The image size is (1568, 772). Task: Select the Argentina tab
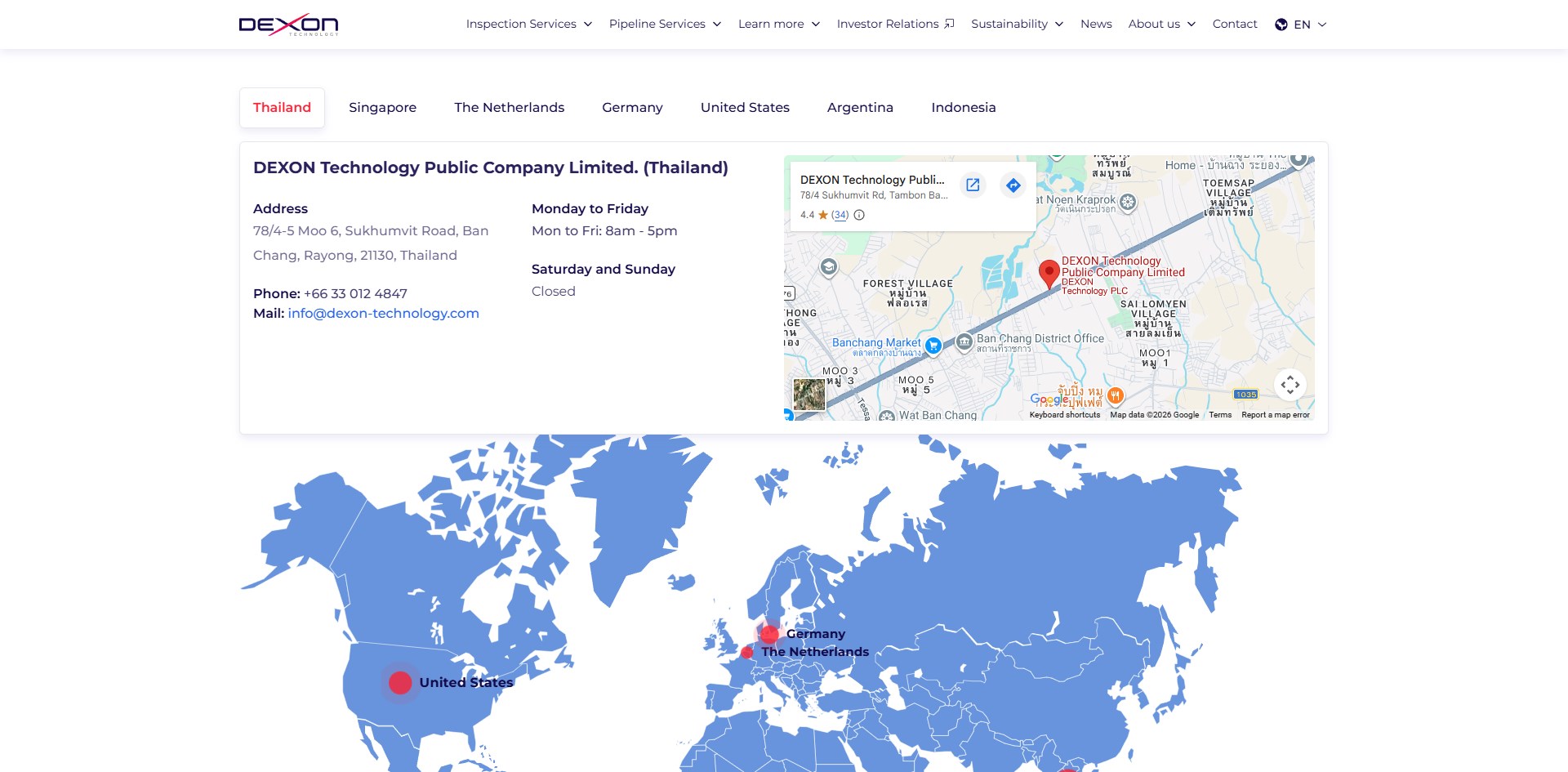point(860,108)
